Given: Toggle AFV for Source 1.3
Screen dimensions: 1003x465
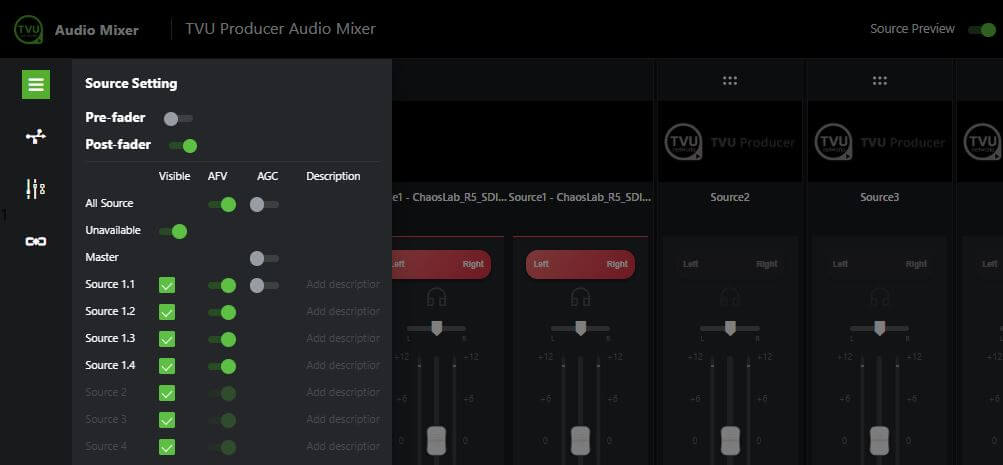Looking at the screenshot, I should pos(222,339).
